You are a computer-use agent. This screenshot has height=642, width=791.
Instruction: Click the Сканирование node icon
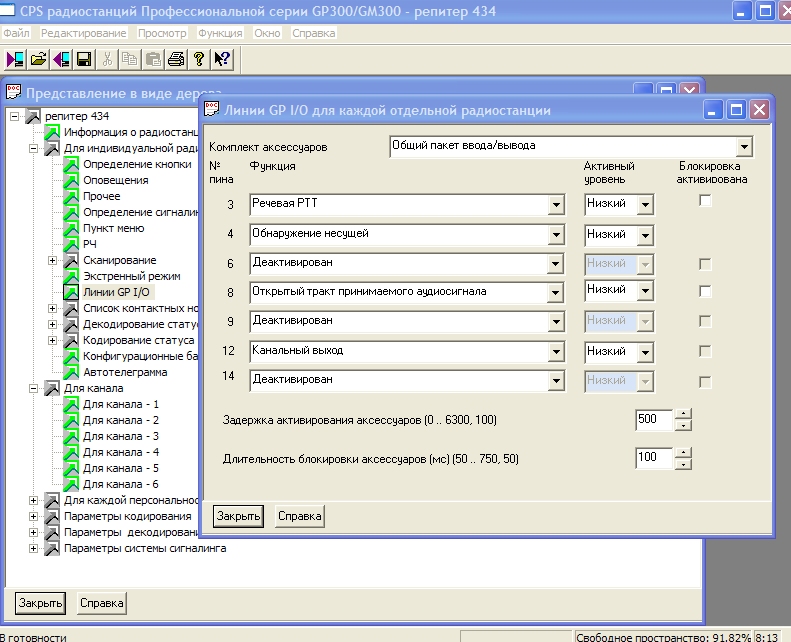pos(71,260)
